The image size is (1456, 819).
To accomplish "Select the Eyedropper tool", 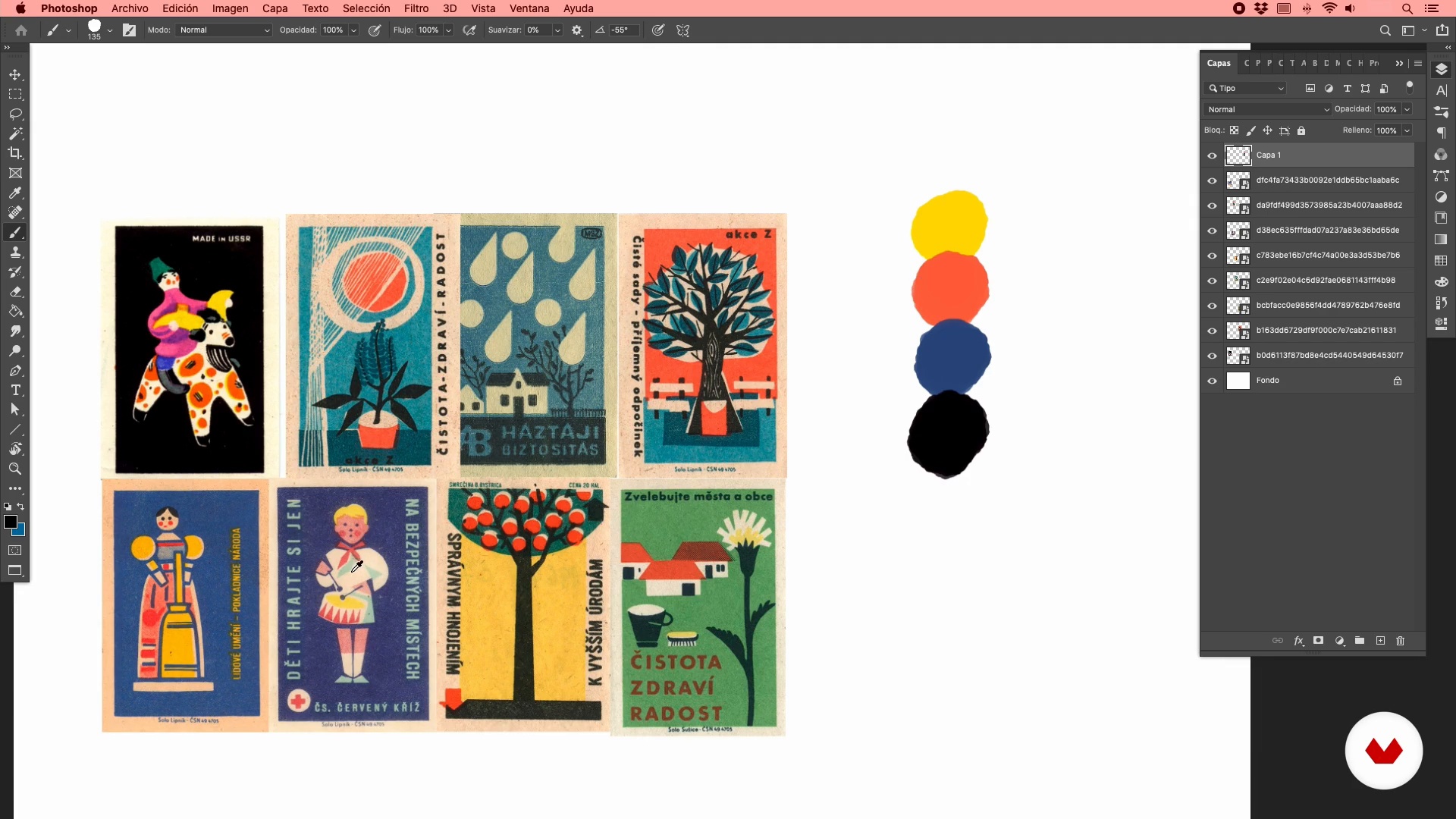I will click(x=15, y=193).
